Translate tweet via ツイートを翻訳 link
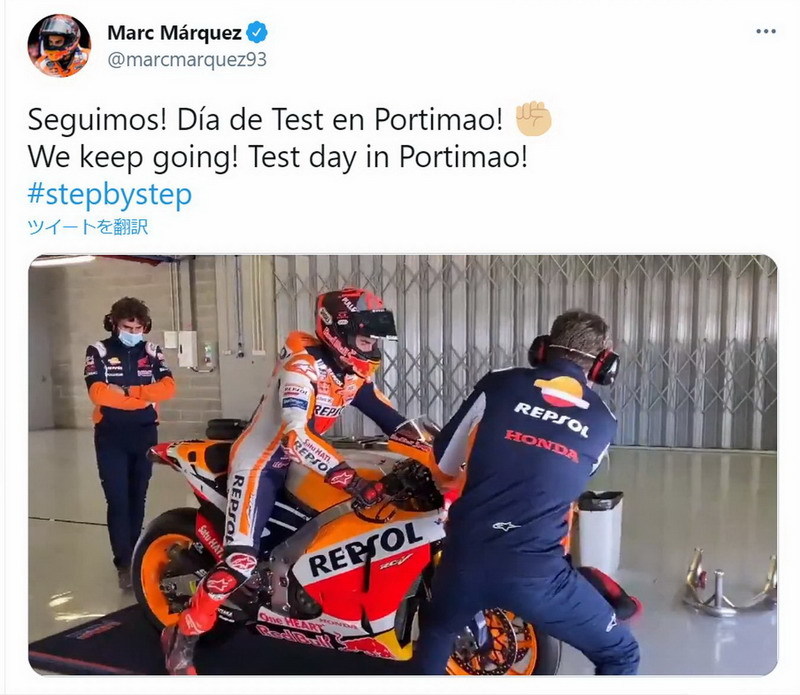The image size is (800, 695). [x=87, y=227]
